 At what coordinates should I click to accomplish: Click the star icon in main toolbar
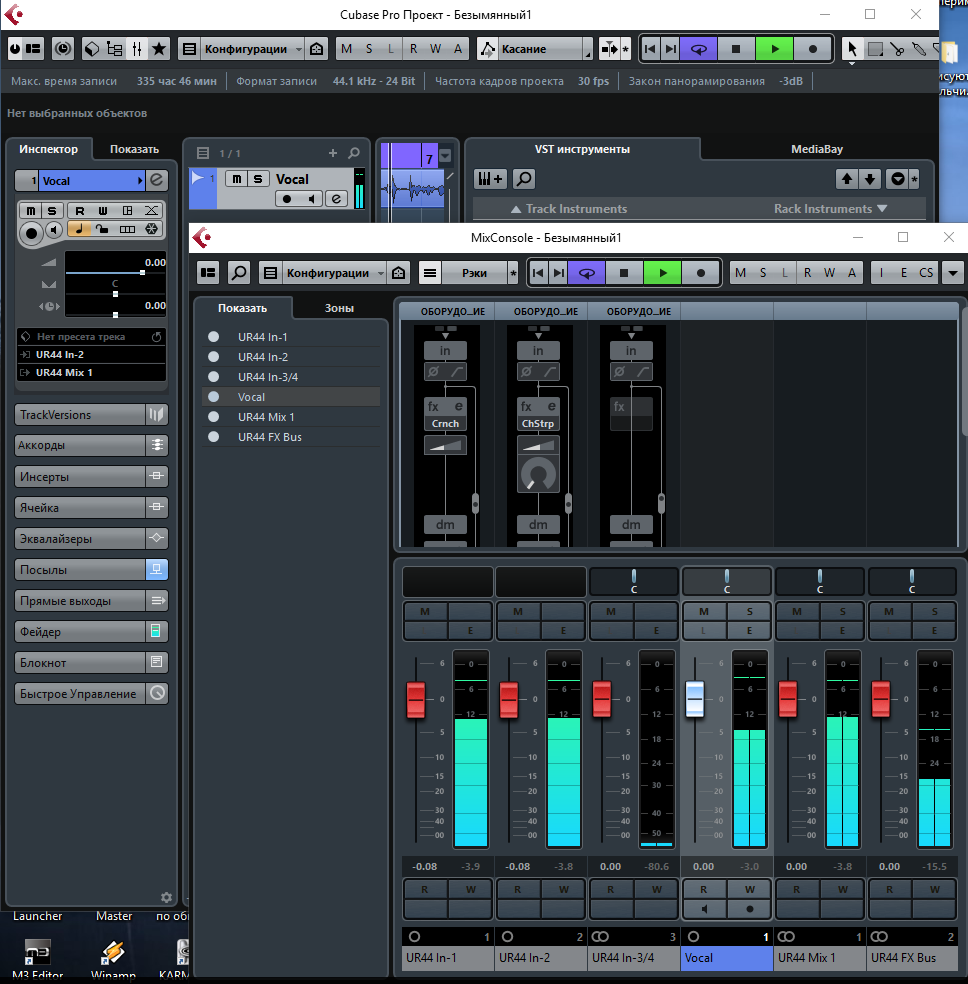tap(159, 49)
